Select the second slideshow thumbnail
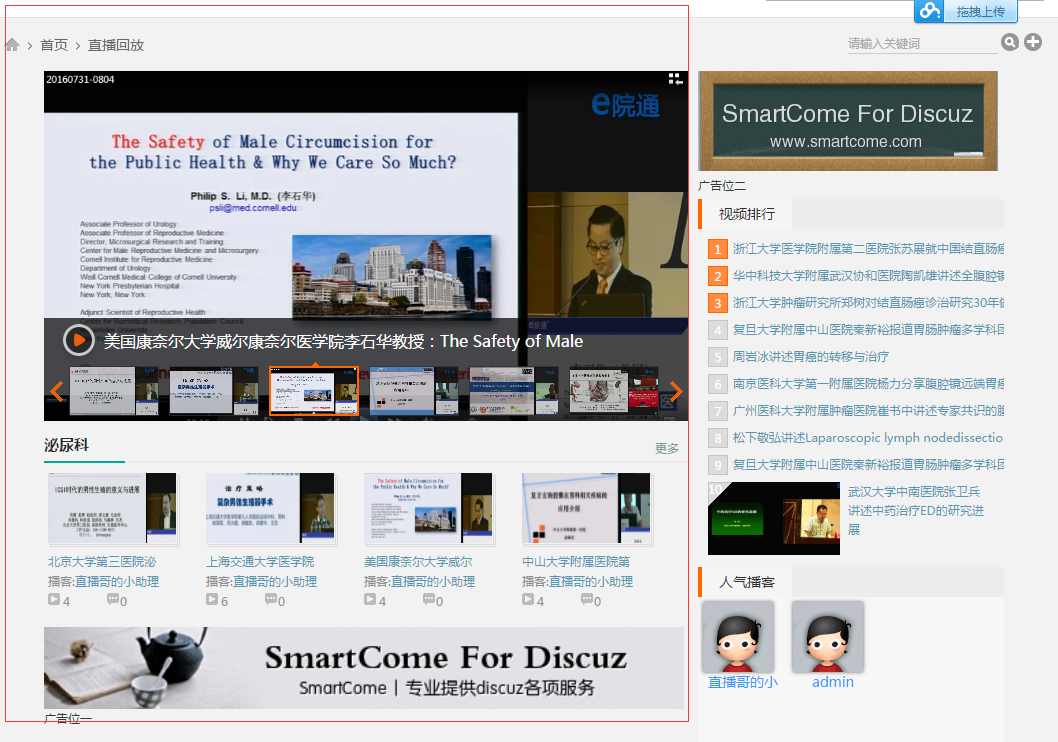Image resolution: width=1058 pixels, height=742 pixels. point(213,391)
